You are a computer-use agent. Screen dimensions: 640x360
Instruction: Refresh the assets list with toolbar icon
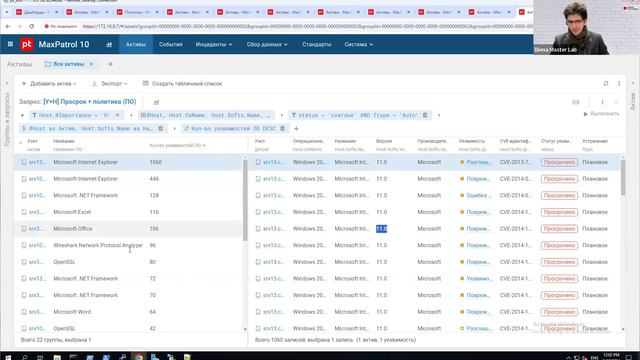pyautogui.click(x=606, y=83)
